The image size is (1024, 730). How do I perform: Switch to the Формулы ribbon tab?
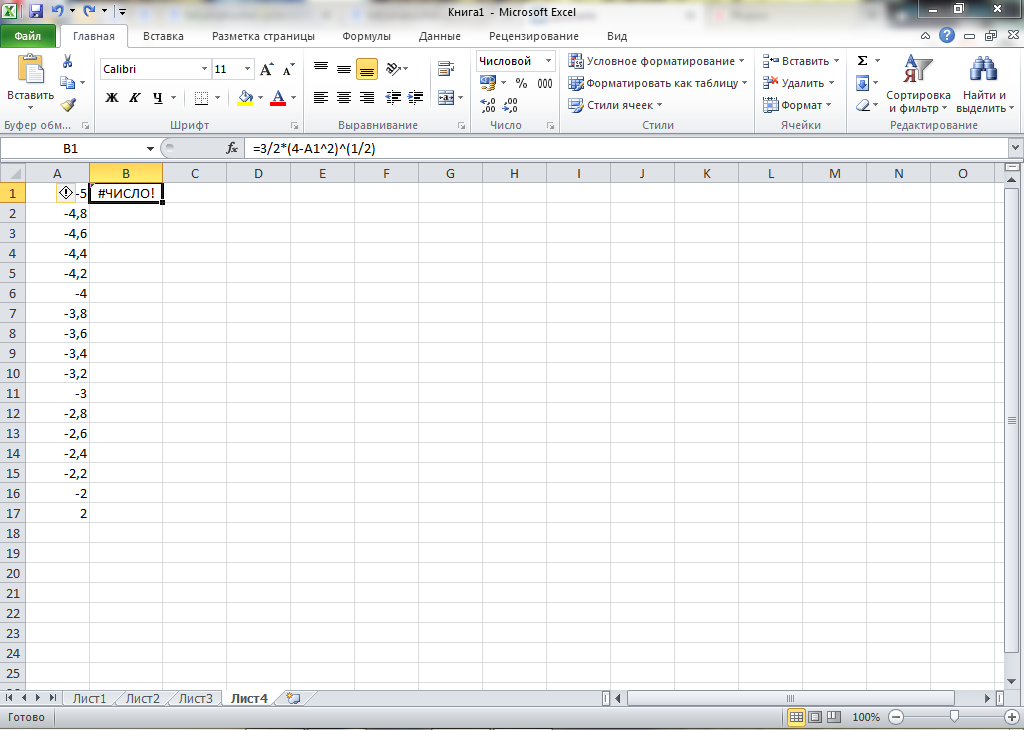[x=366, y=37]
